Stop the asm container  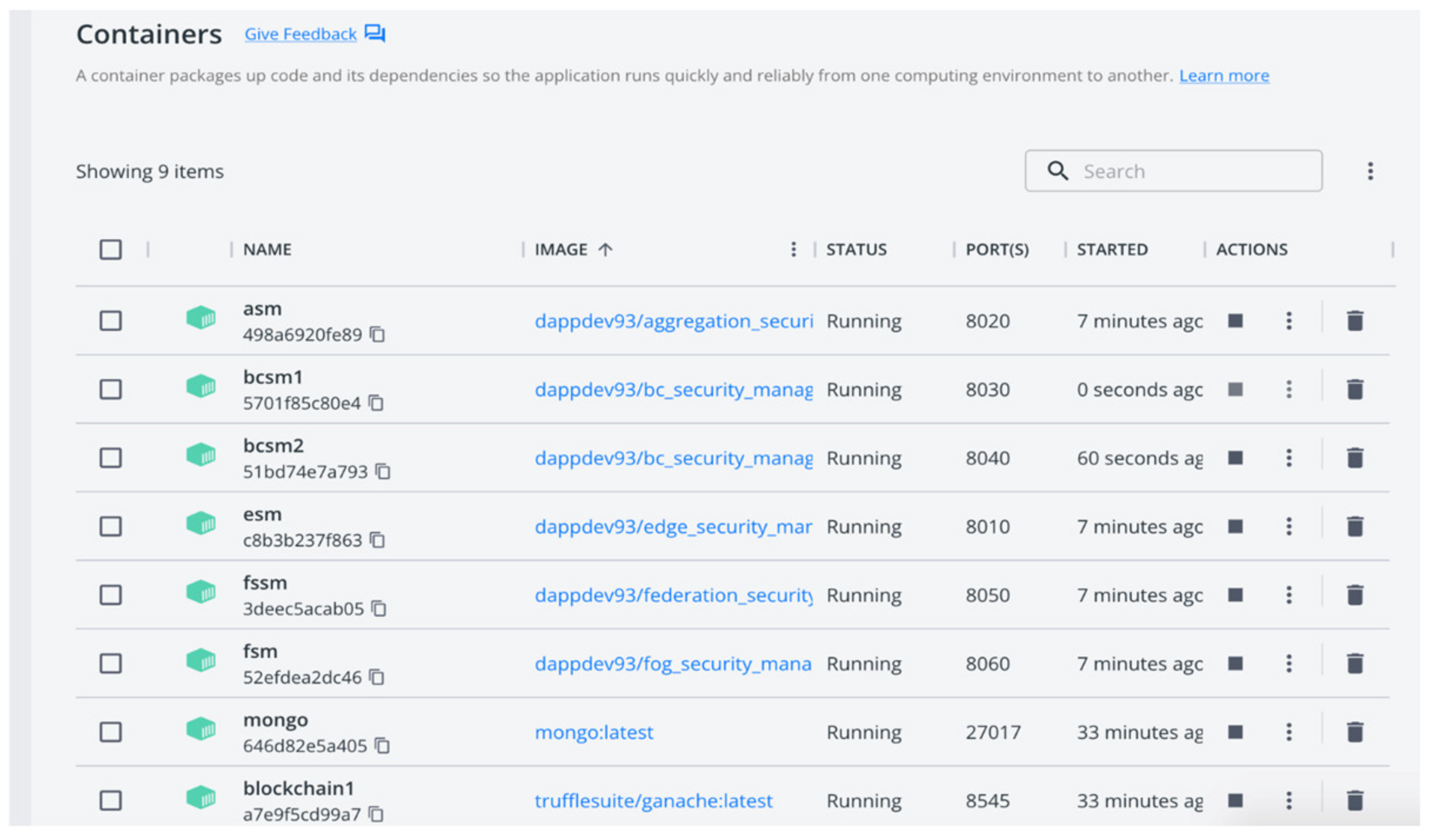click(x=1234, y=320)
